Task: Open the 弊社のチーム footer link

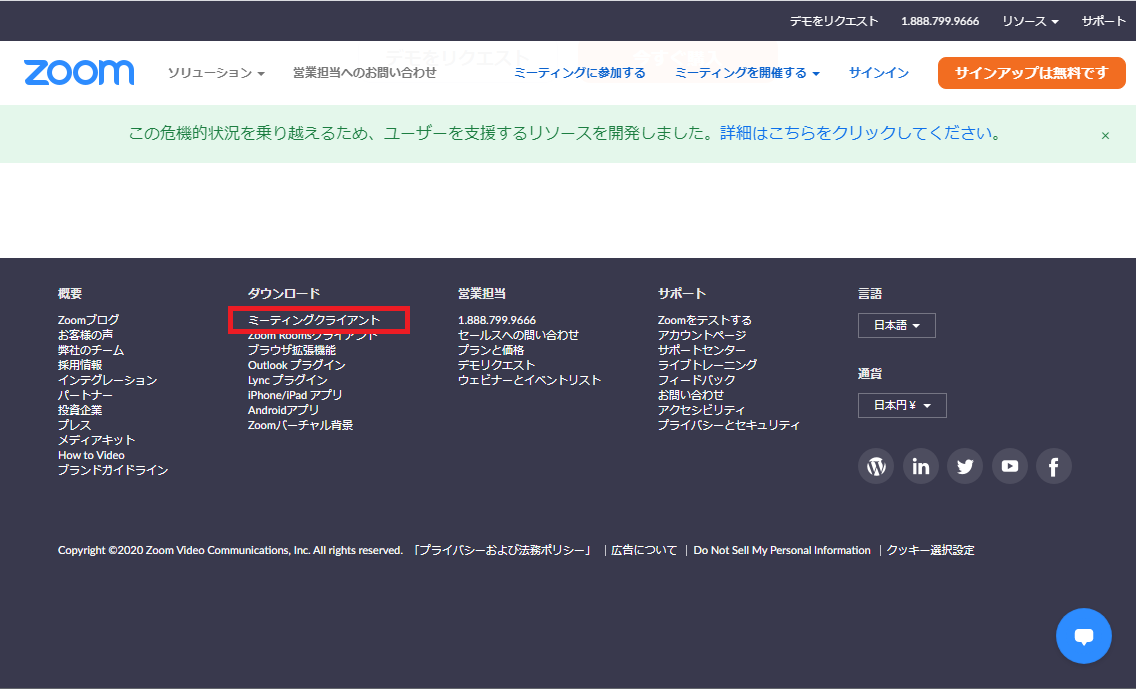Action: (x=91, y=350)
